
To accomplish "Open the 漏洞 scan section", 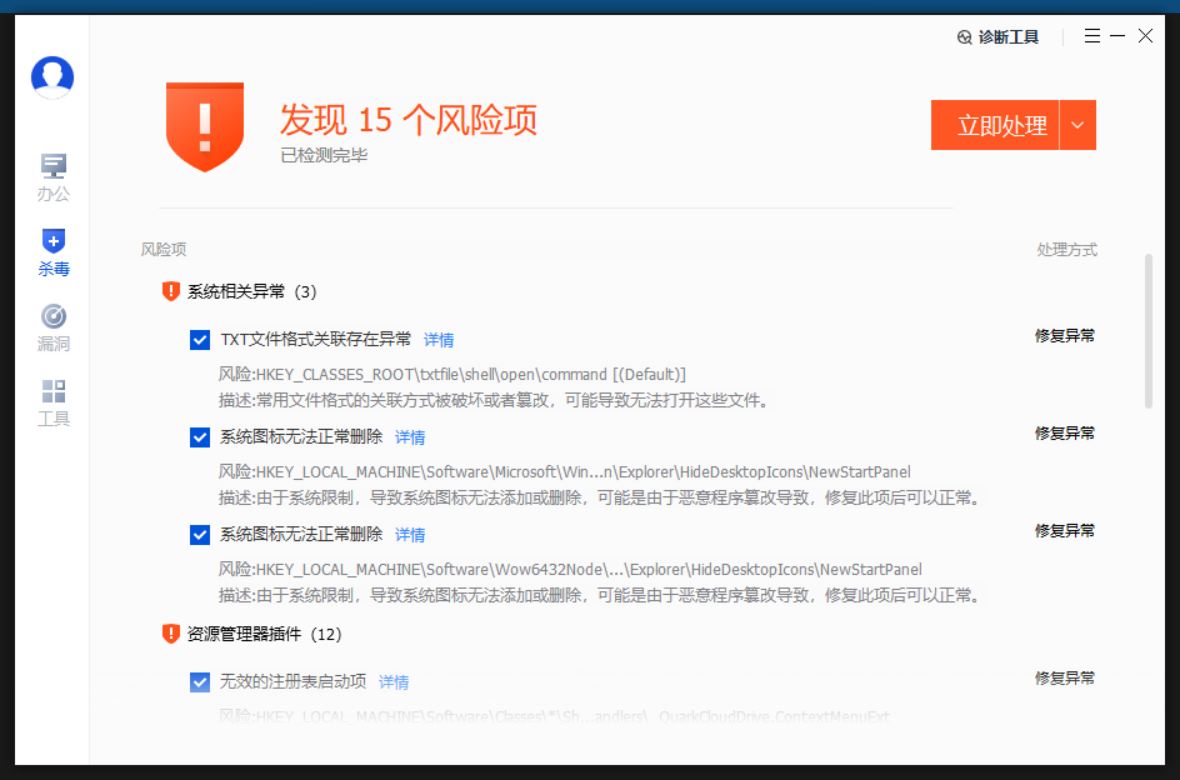I will coord(53,328).
